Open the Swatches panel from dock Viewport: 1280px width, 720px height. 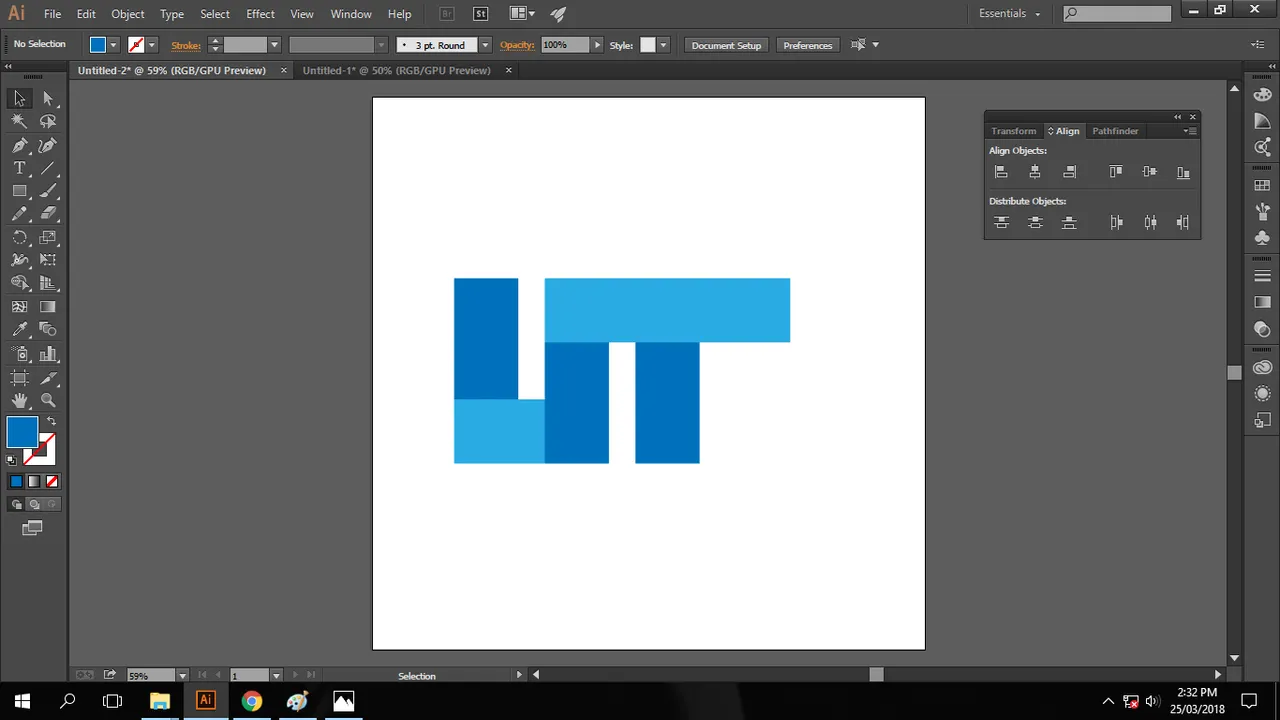coord(1262,185)
